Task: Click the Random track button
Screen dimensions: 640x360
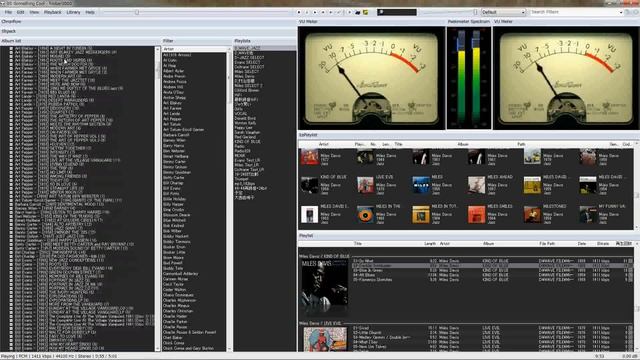Action: [x=339, y=12]
